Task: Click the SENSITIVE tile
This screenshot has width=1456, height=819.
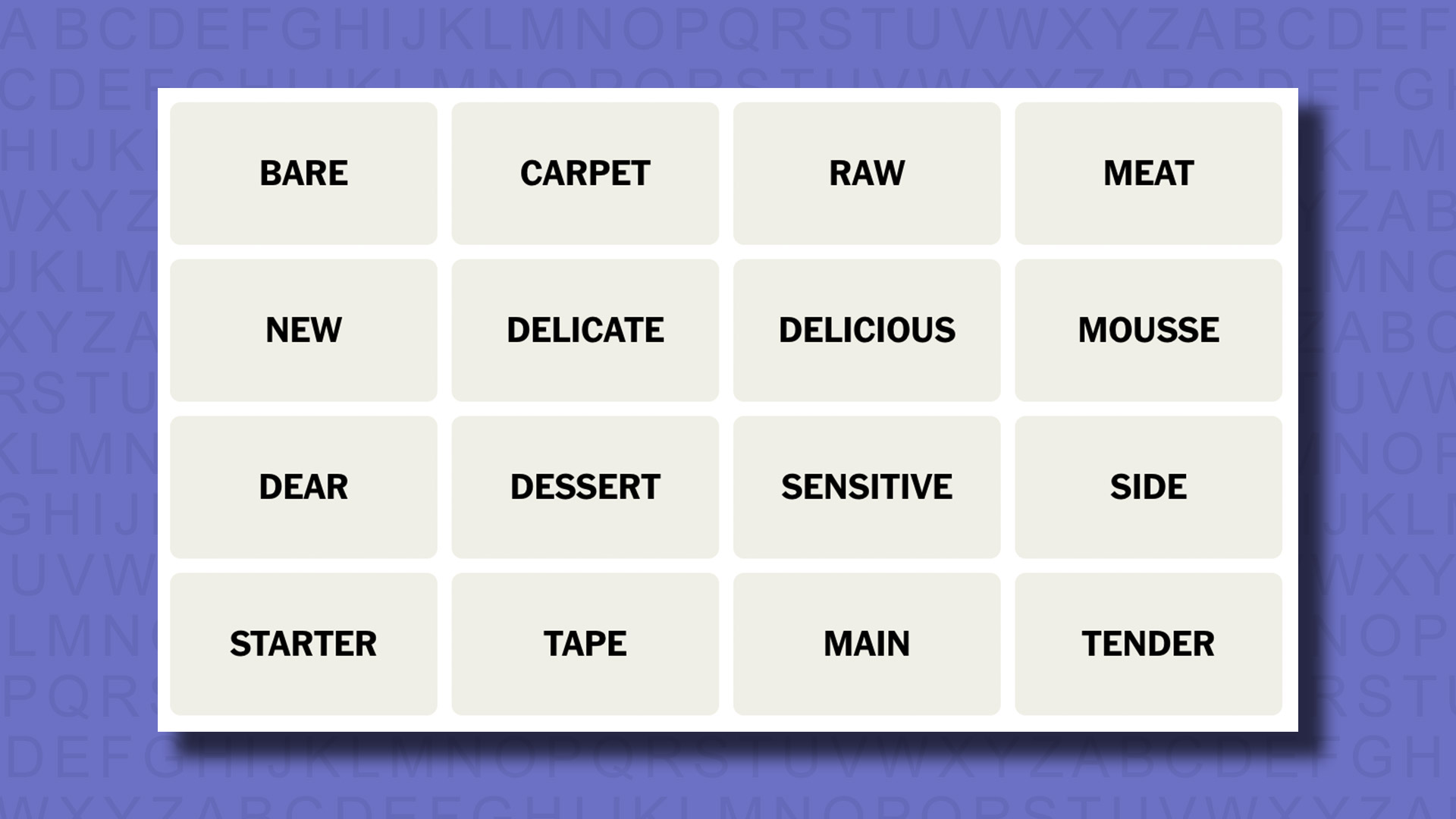Action: click(x=866, y=487)
